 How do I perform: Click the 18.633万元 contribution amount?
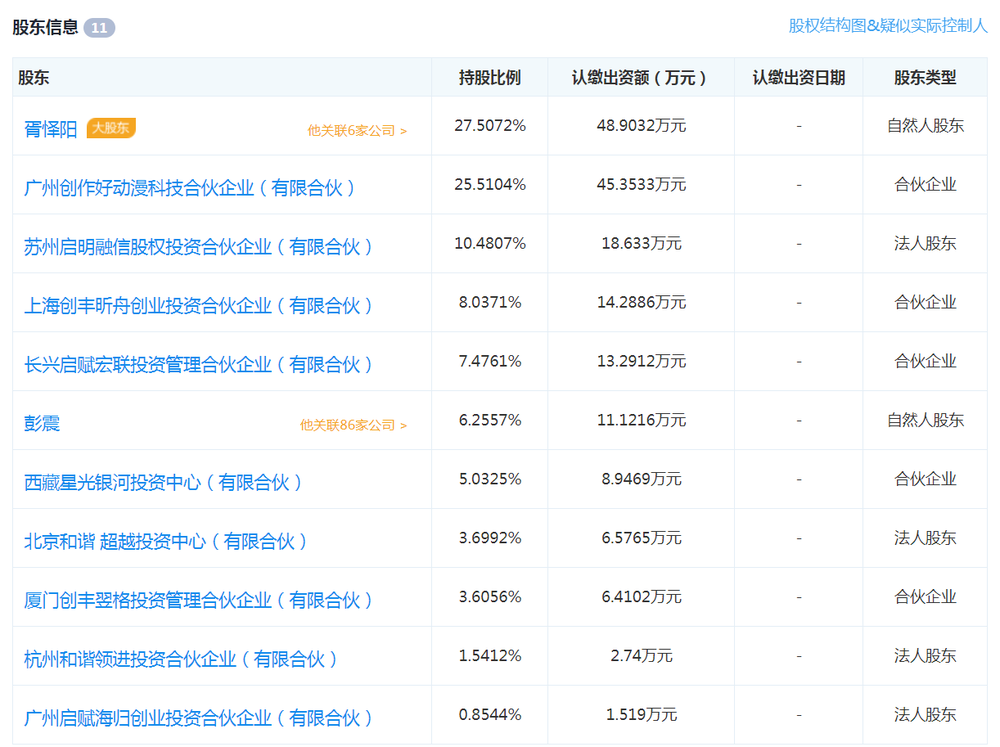coord(641,244)
